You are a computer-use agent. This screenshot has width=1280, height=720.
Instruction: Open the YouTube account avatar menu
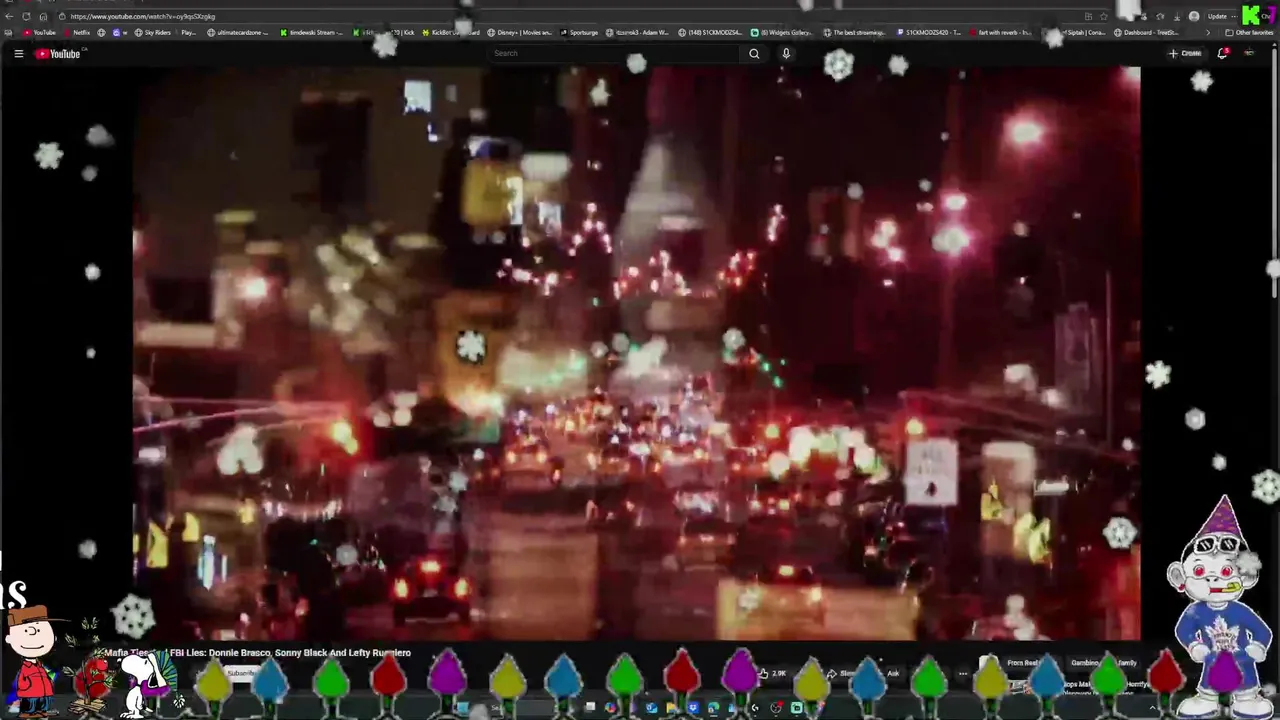click(x=1250, y=53)
